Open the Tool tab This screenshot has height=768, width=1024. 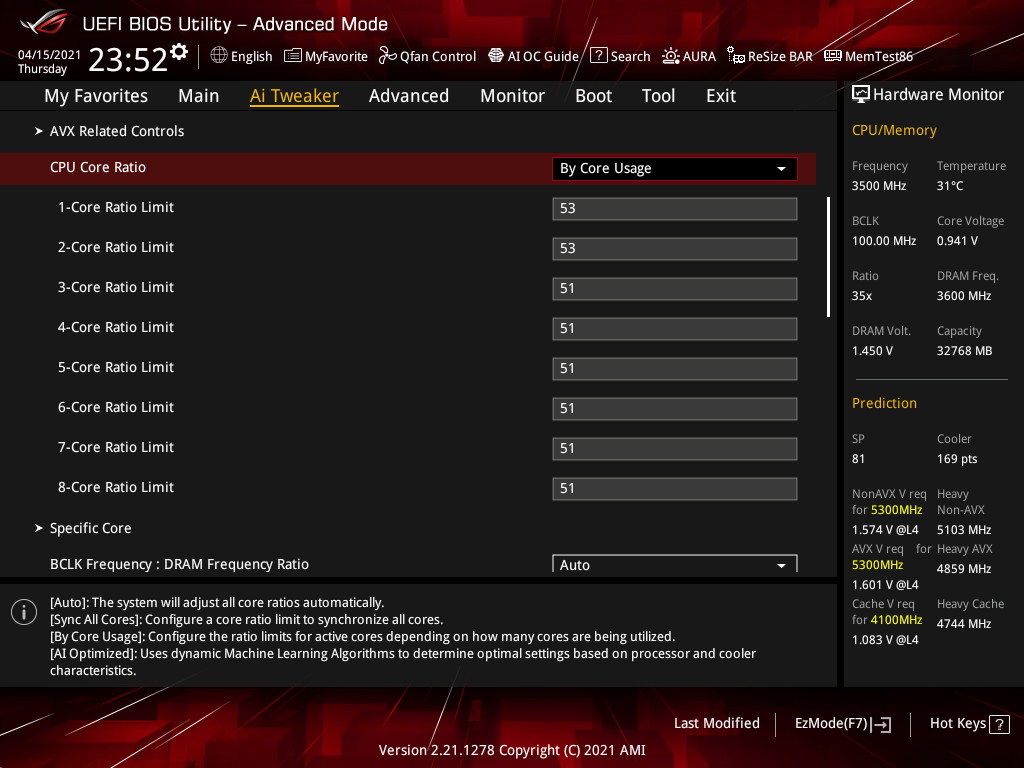point(658,96)
